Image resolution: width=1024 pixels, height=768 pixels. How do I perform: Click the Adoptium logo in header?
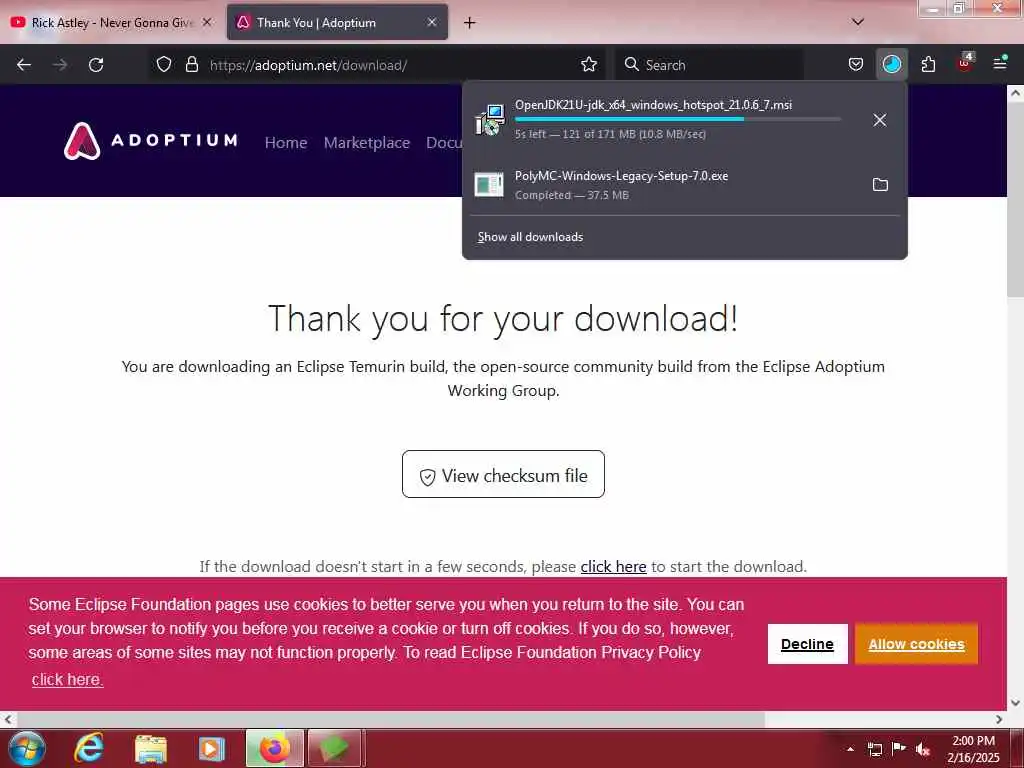[151, 140]
